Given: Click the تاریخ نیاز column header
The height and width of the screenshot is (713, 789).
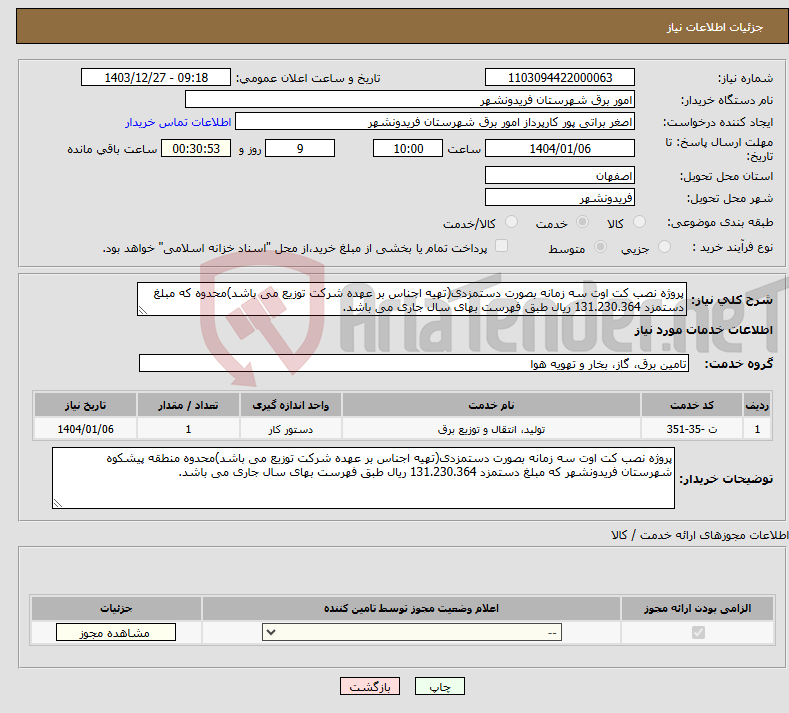Looking at the screenshot, I should 86,405.
